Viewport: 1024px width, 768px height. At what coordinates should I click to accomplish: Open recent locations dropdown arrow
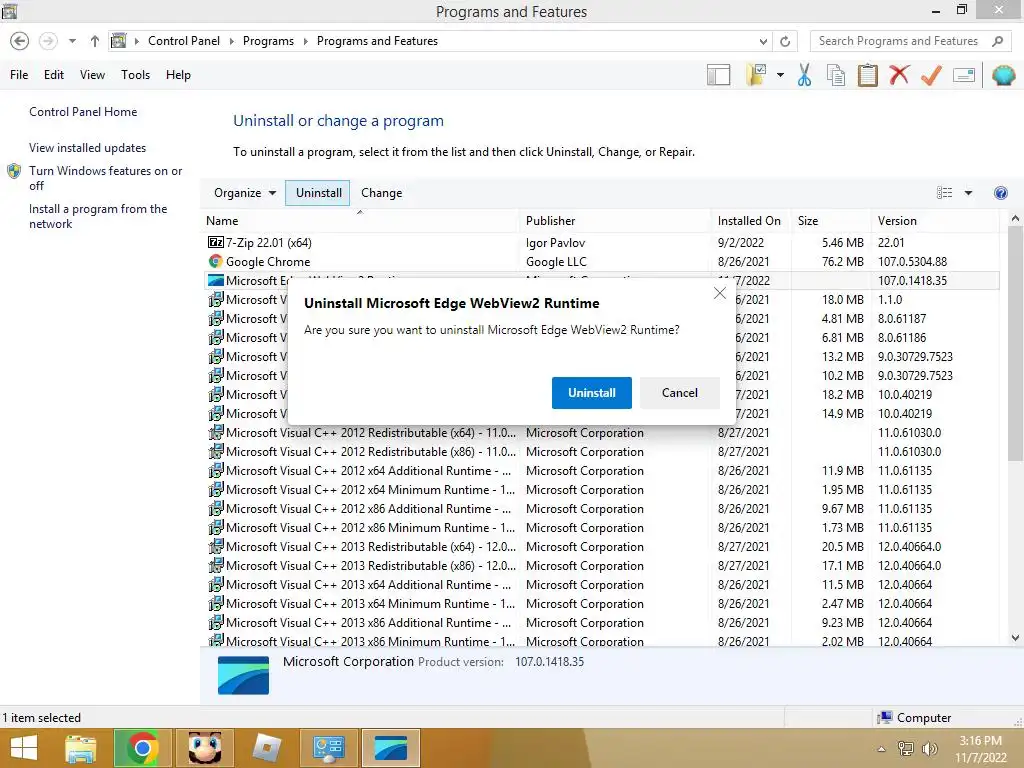72,41
